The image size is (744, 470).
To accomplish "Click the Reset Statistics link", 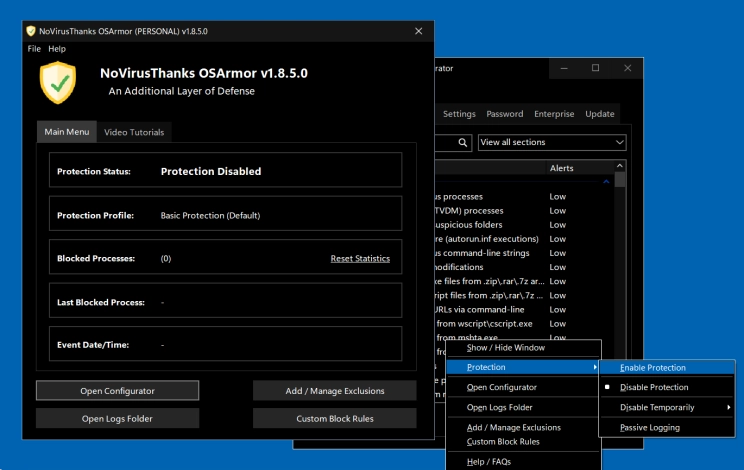I will (x=360, y=258).
